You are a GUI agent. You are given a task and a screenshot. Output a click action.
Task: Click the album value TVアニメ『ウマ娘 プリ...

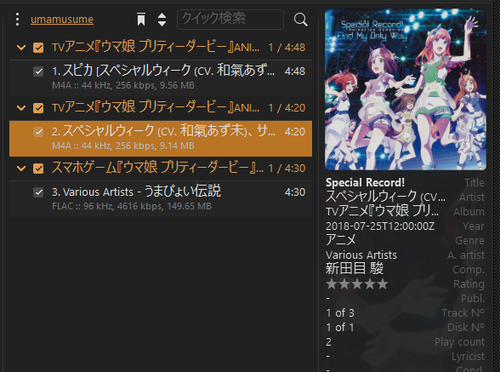pos(382,211)
